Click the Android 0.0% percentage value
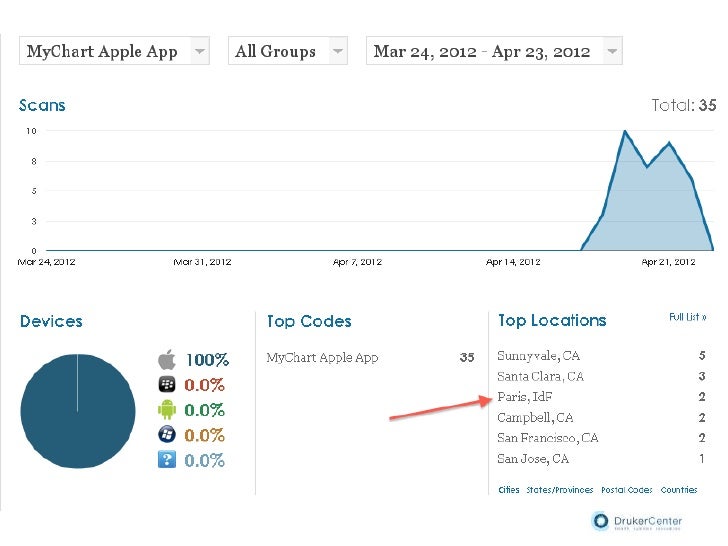Screen dimensions: 728x546 pos(204,410)
